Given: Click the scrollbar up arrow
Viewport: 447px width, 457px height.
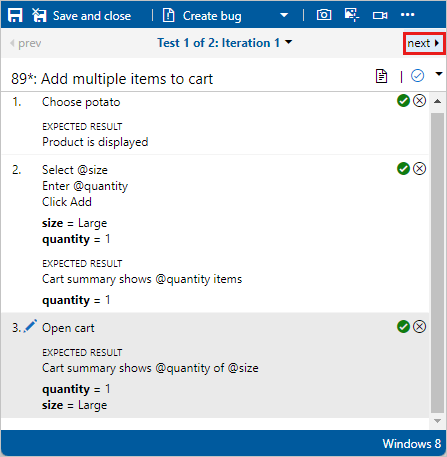Looking at the screenshot, I should [x=437, y=101].
